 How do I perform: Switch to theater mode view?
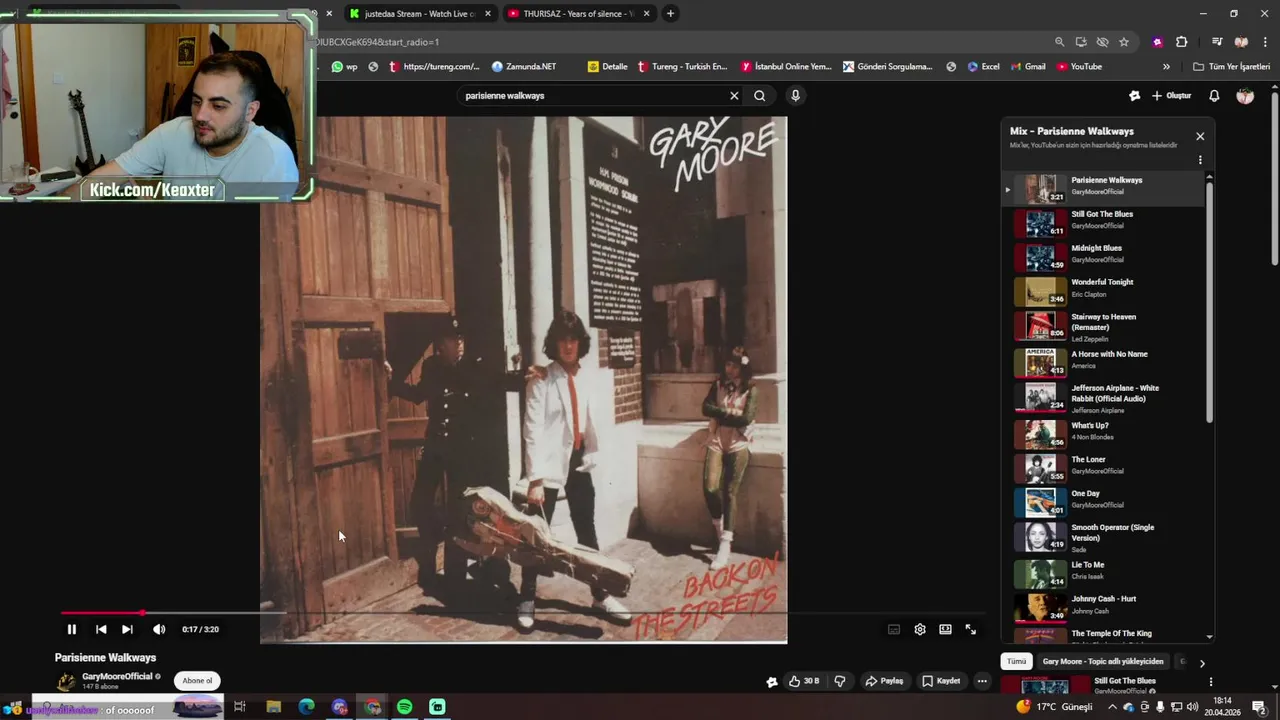(945, 629)
